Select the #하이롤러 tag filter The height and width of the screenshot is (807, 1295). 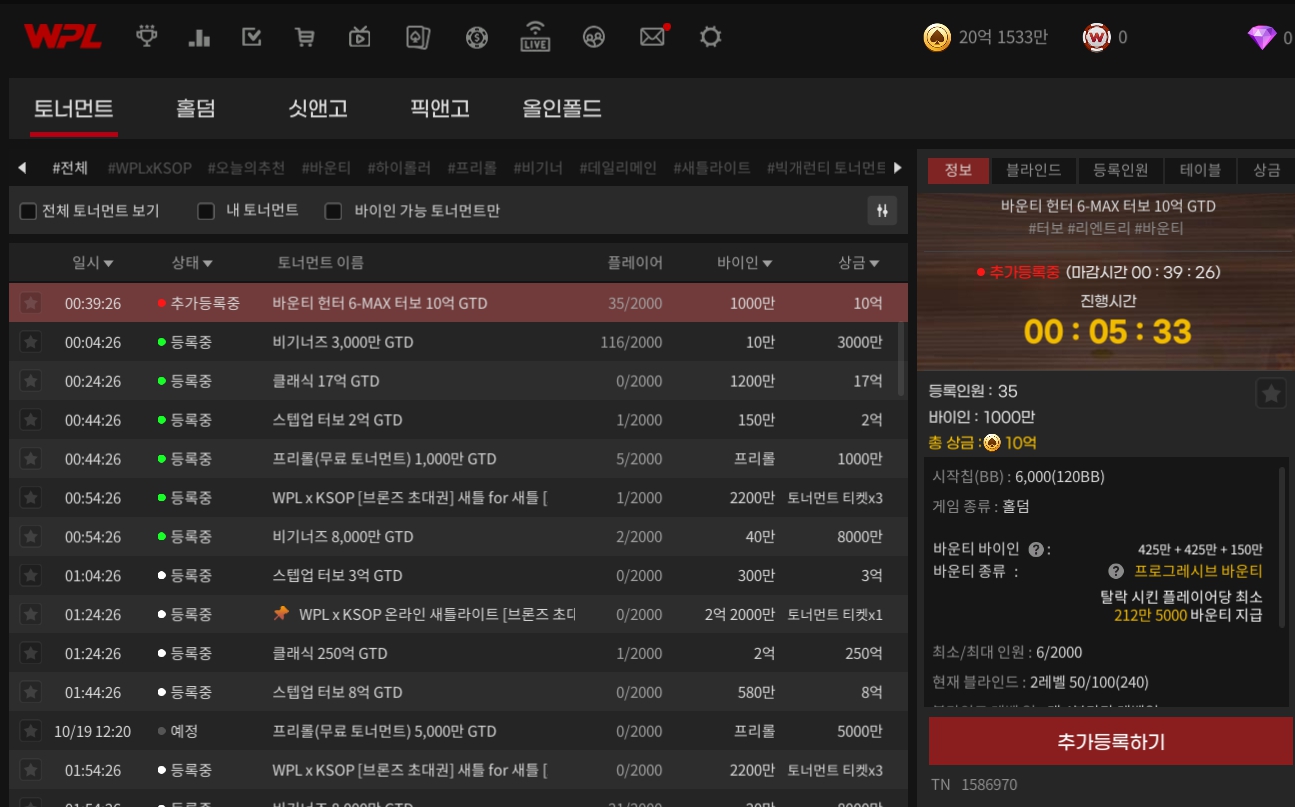(399, 167)
